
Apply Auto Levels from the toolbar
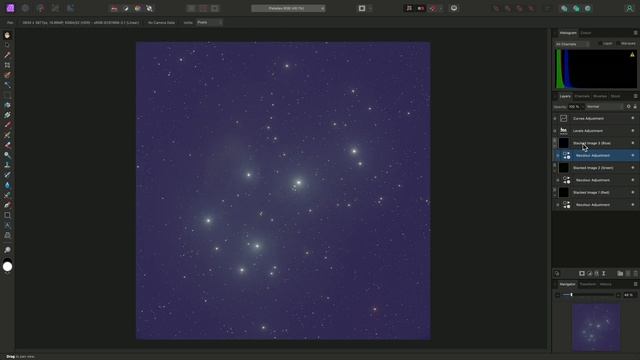(114, 8)
